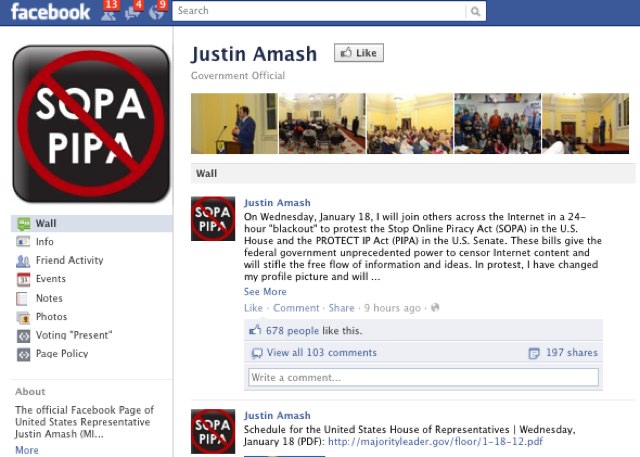
Task: Open the majorityleader.gov floor PDF link
Action: click(436, 441)
